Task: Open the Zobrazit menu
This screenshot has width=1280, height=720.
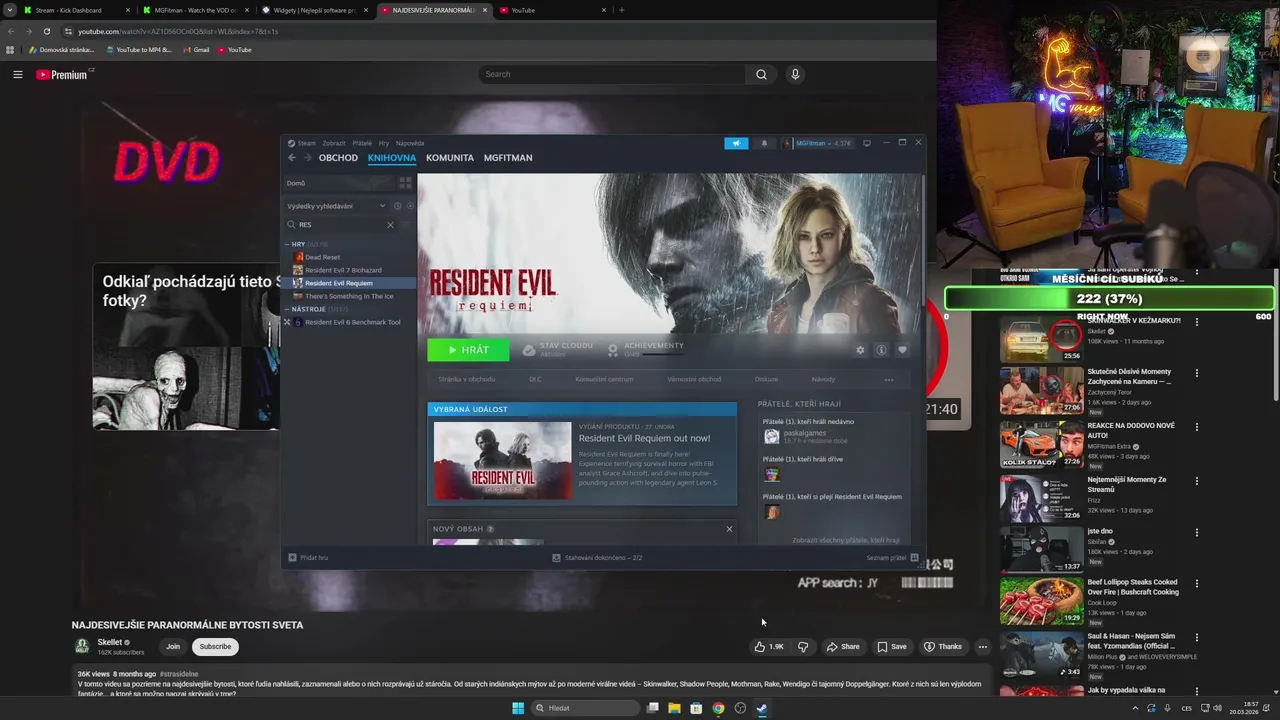Action: pos(334,143)
